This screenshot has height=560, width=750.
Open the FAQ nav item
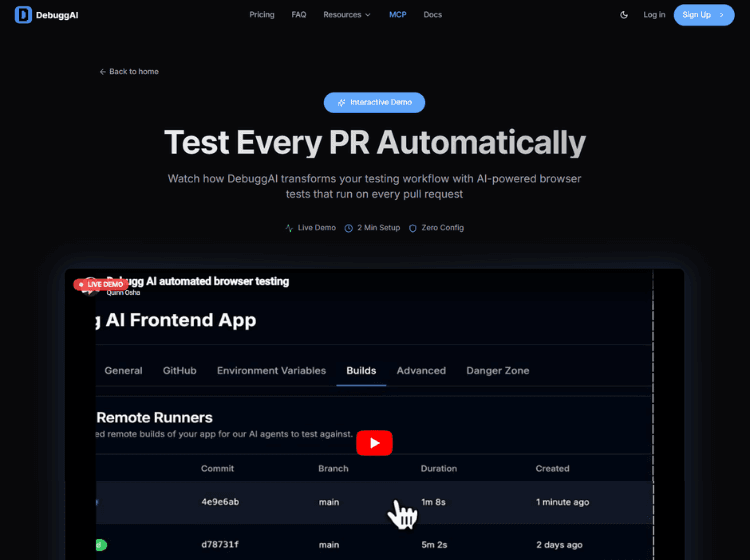pyautogui.click(x=298, y=15)
